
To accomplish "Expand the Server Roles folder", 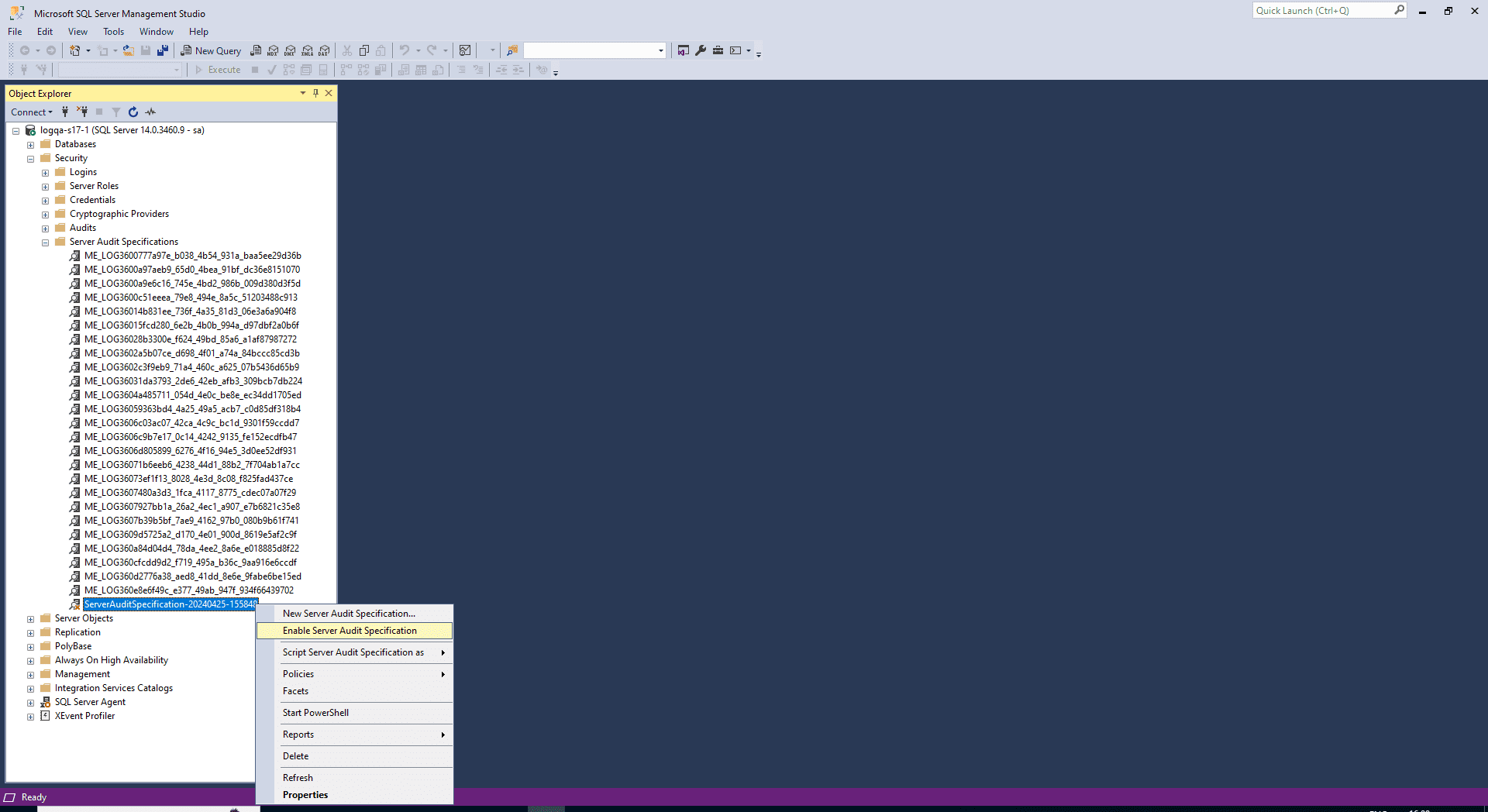I will 45,187.
